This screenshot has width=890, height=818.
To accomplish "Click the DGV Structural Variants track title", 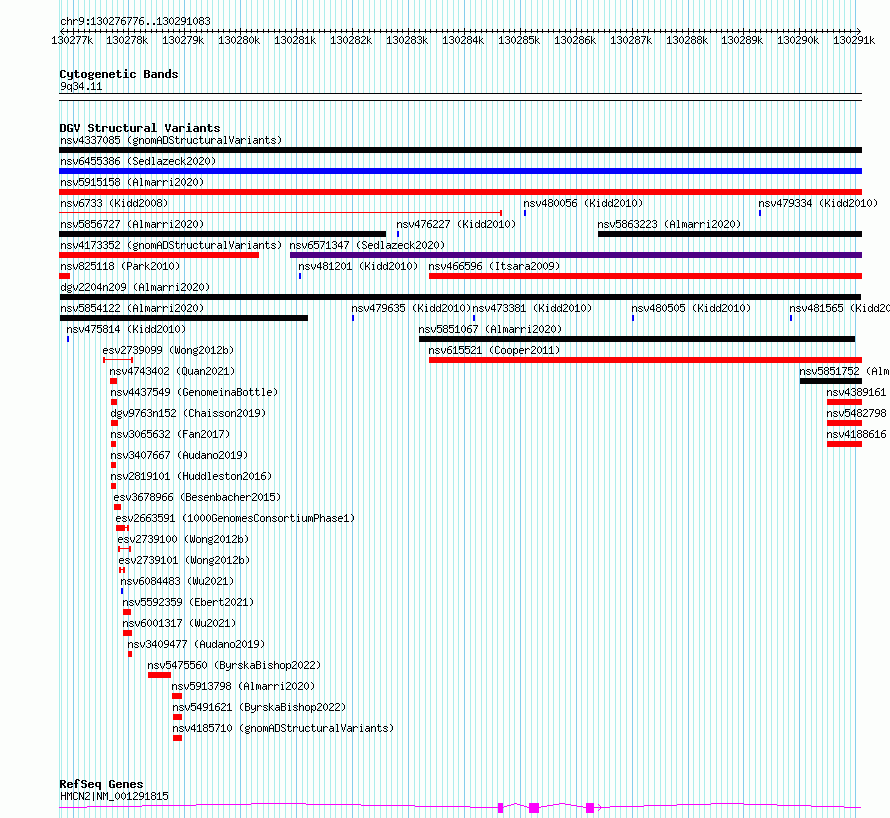I will (x=140, y=128).
